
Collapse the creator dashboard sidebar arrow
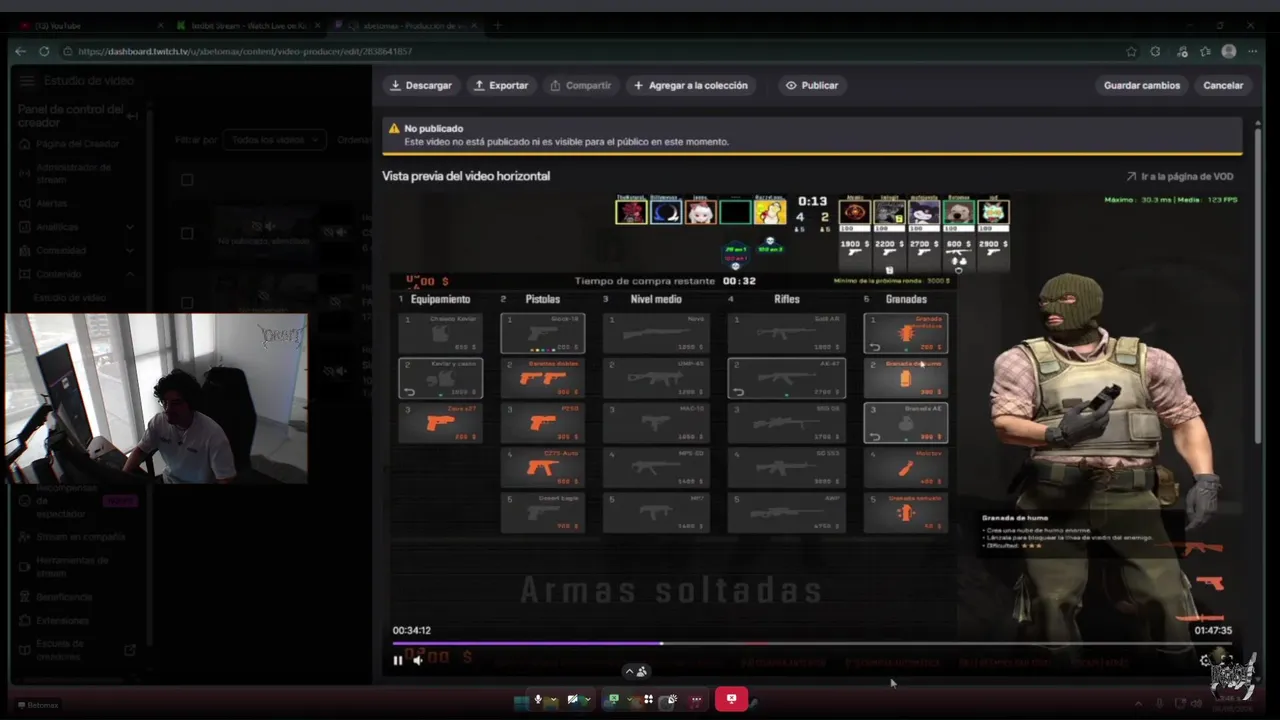click(x=132, y=116)
